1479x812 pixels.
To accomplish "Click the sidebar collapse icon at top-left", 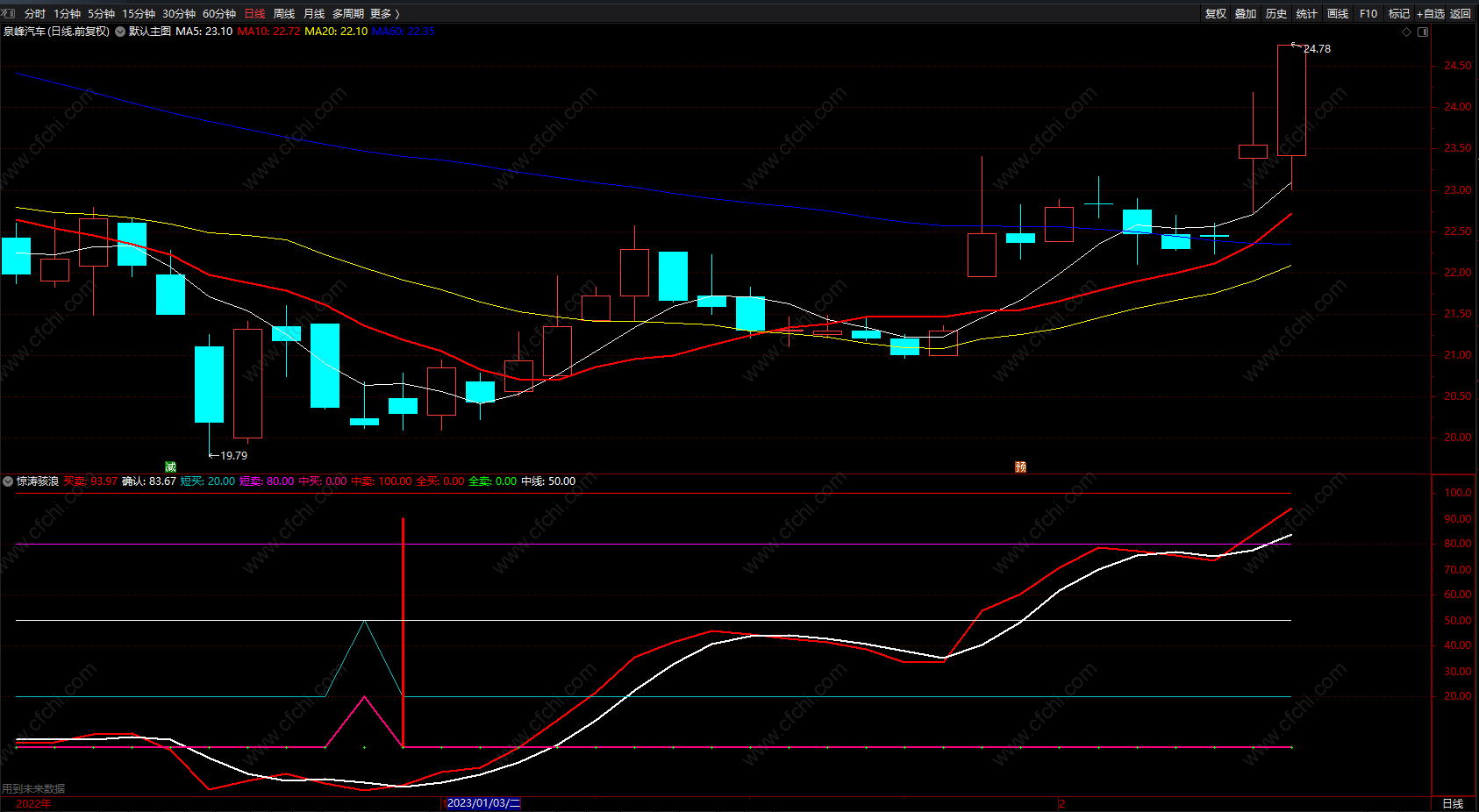I will (9, 13).
